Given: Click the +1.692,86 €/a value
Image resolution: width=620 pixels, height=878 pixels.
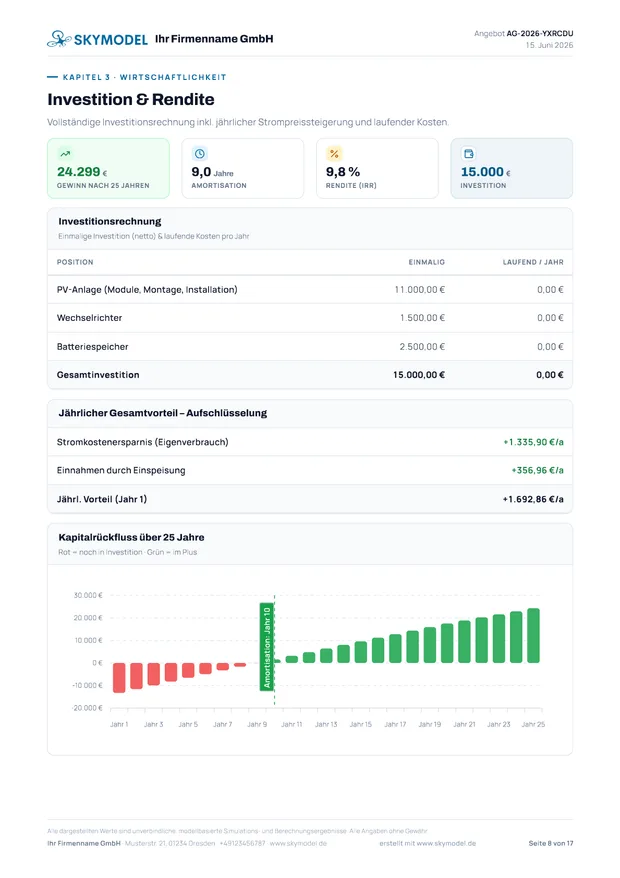Looking at the screenshot, I should (x=533, y=499).
